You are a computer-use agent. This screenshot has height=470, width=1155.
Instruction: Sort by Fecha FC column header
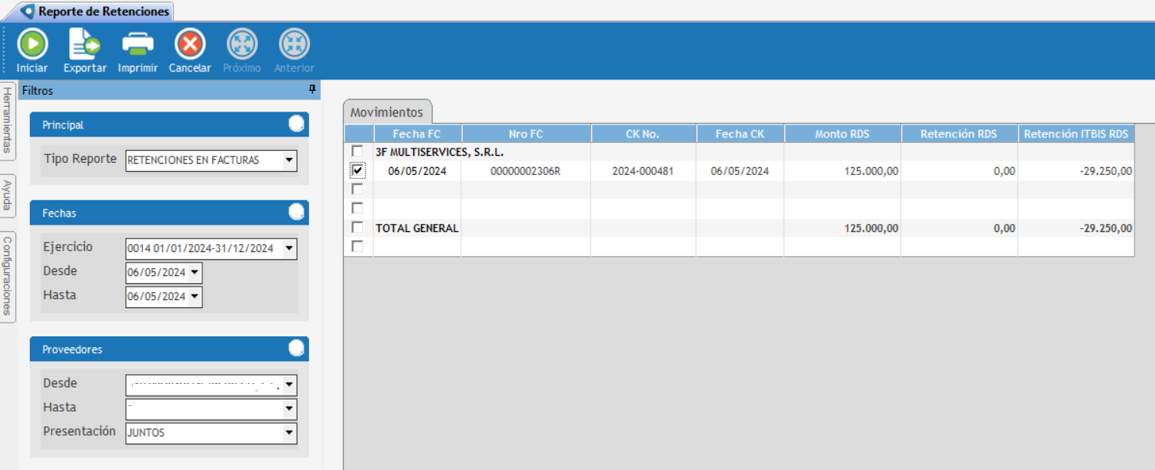(x=417, y=133)
